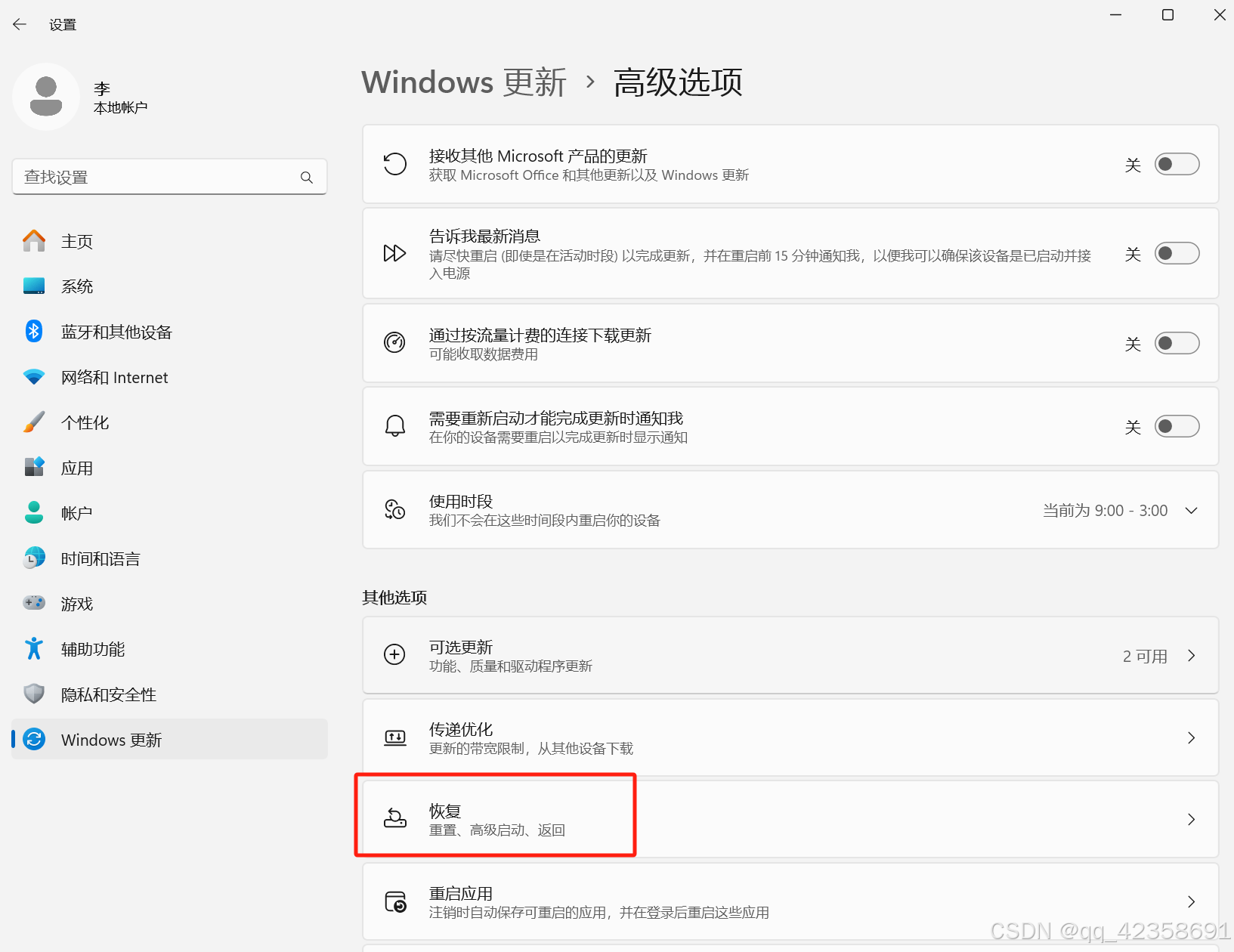Click the user avatar picture
The width and height of the screenshot is (1234, 952).
pyautogui.click(x=46, y=97)
